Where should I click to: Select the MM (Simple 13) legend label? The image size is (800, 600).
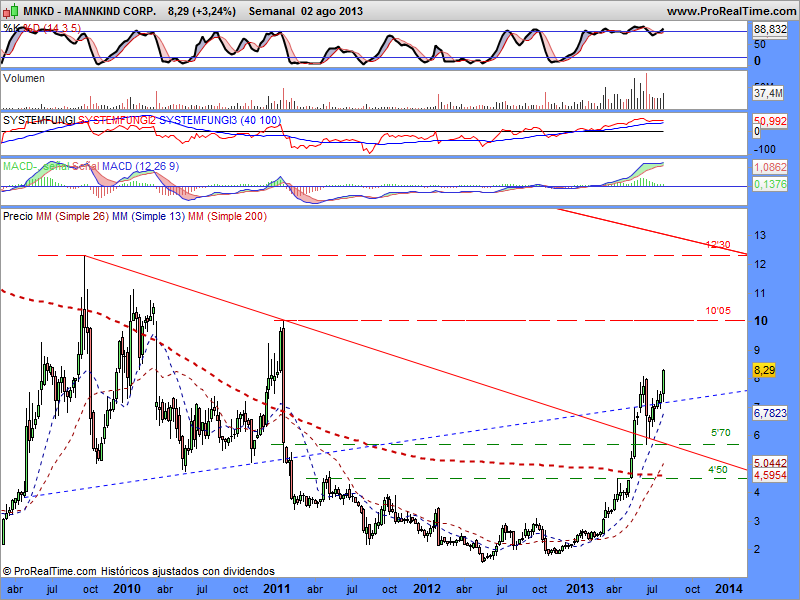[x=148, y=216]
